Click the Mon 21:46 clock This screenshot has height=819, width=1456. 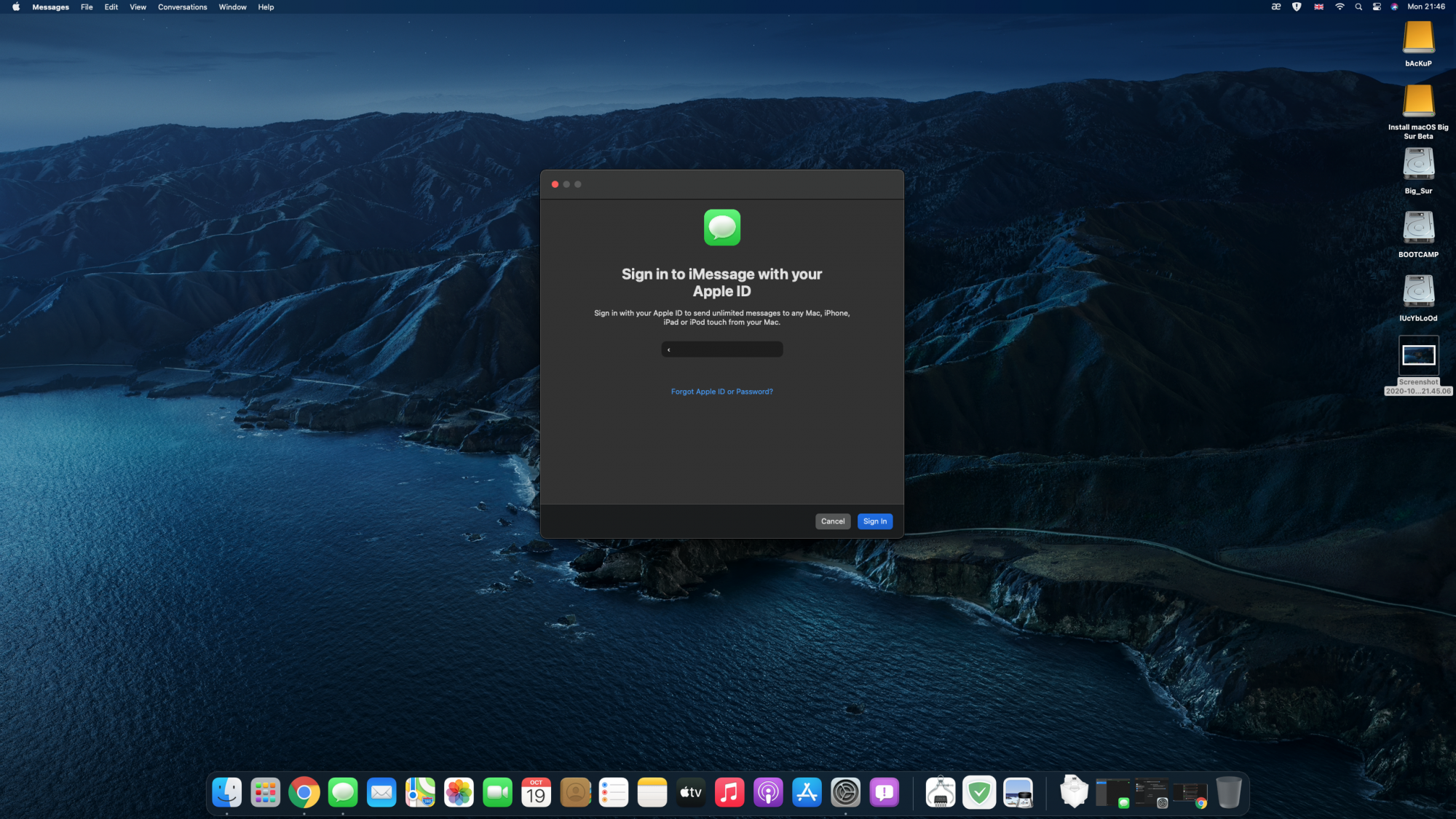(x=1426, y=7)
